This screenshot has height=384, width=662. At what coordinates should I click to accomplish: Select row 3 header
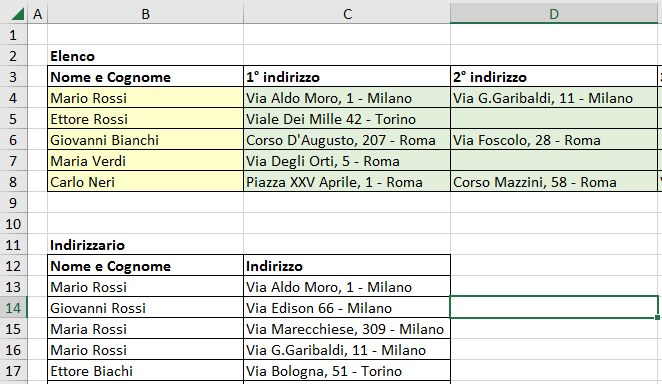(13, 77)
